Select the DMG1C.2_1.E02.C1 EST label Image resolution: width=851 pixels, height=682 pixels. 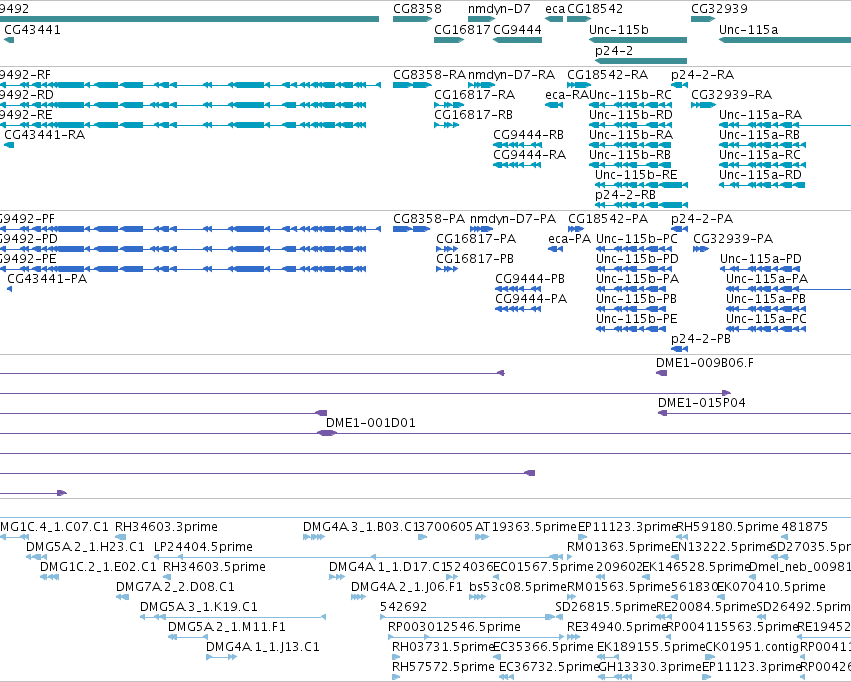point(98,567)
